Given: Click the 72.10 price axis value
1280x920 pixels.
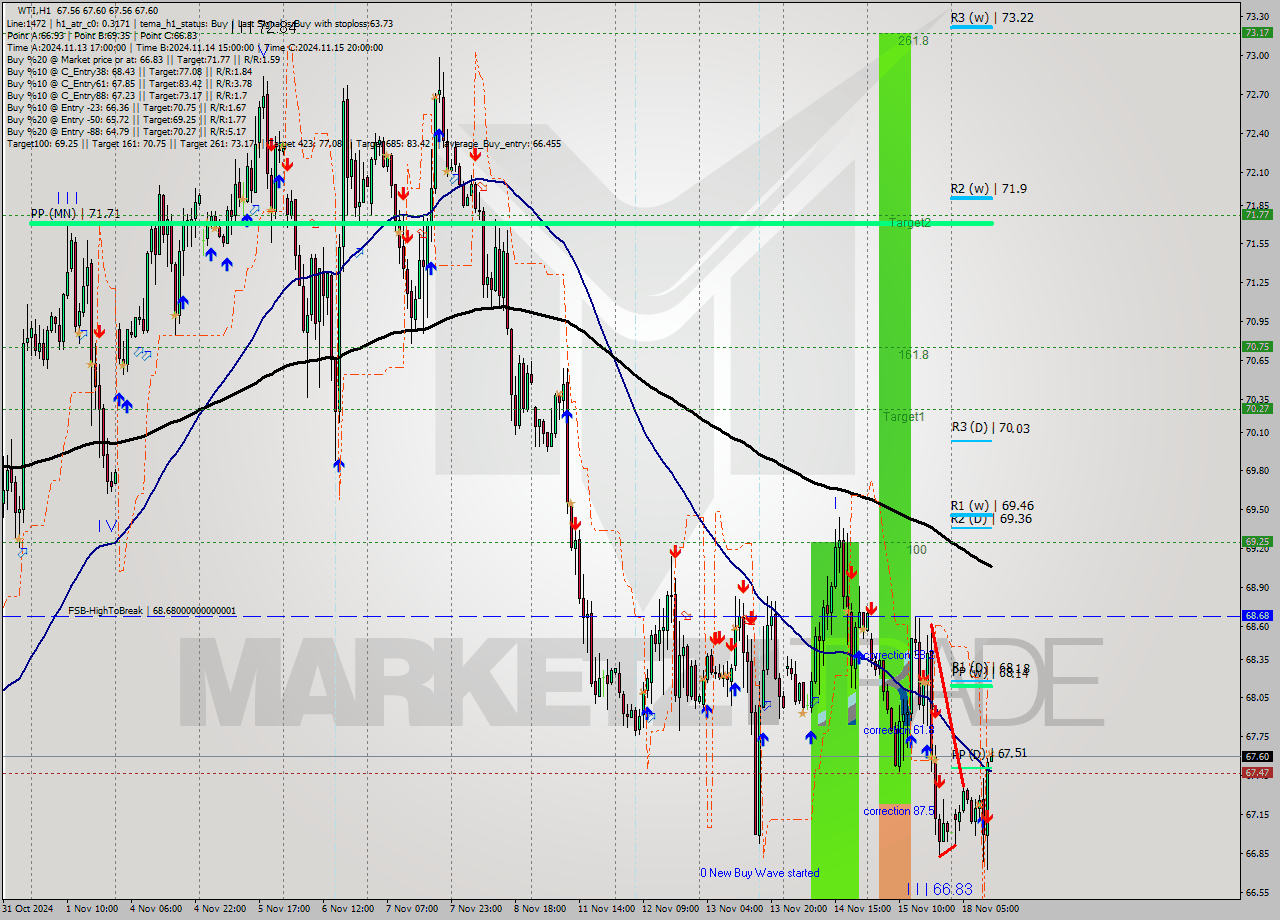Looking at the screenshot, I should [1257, 173].
